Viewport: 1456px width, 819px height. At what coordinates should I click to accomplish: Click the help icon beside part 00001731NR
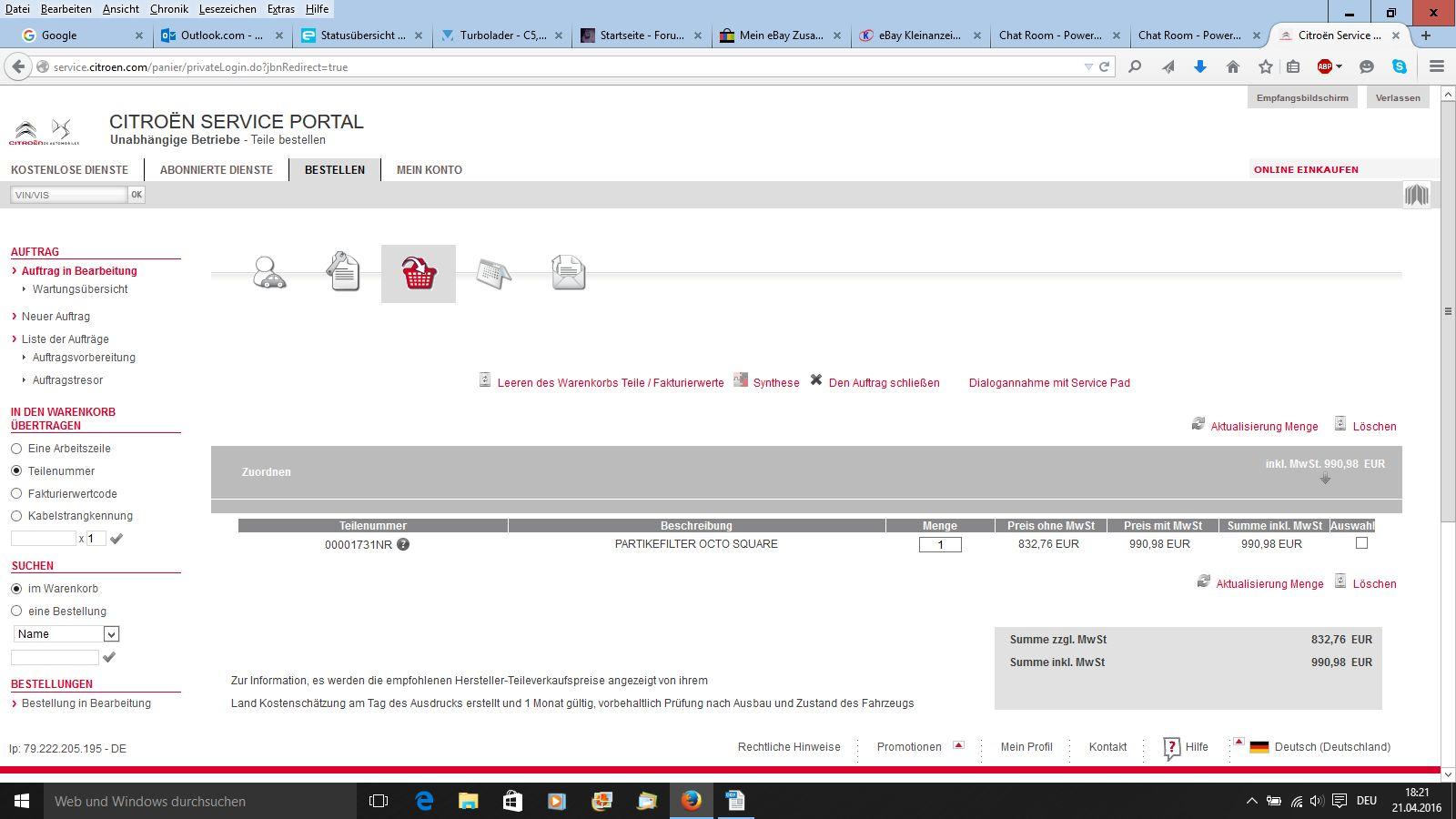point(403,544)
